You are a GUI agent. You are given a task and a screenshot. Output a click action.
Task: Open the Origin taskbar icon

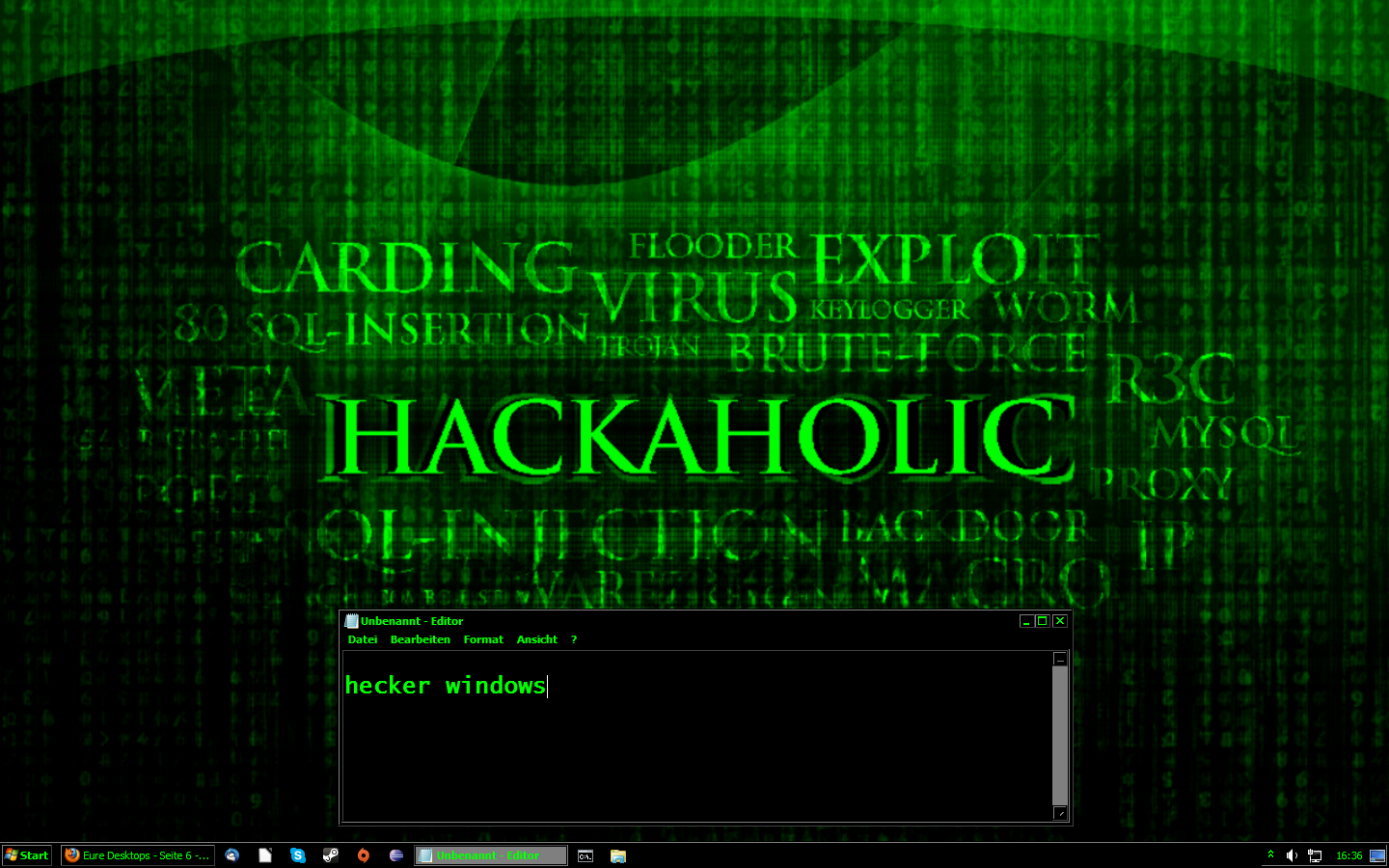[364, 855]
